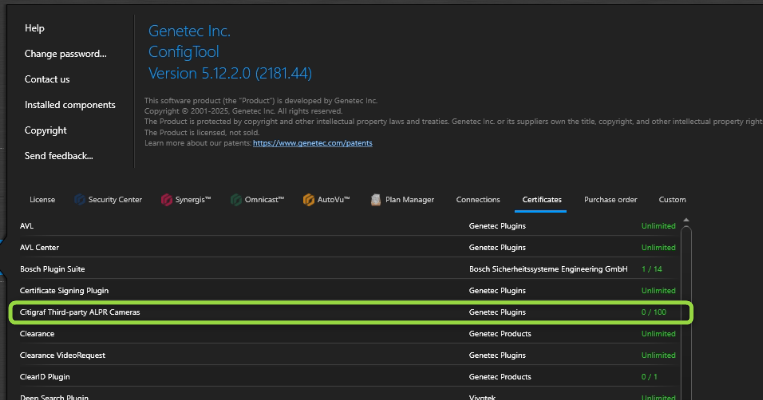Click the Security Center shield icon
The height and width of the screenshot is (400, 763).
(x=79, y=199)
